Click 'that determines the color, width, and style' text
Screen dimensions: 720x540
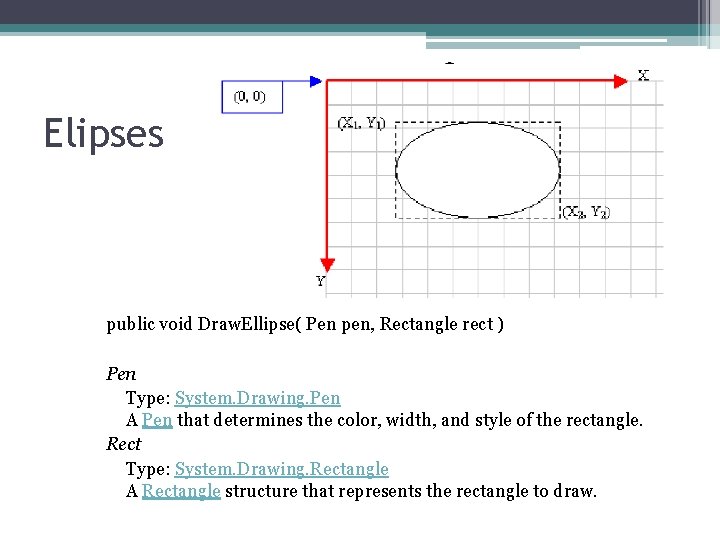345,420
